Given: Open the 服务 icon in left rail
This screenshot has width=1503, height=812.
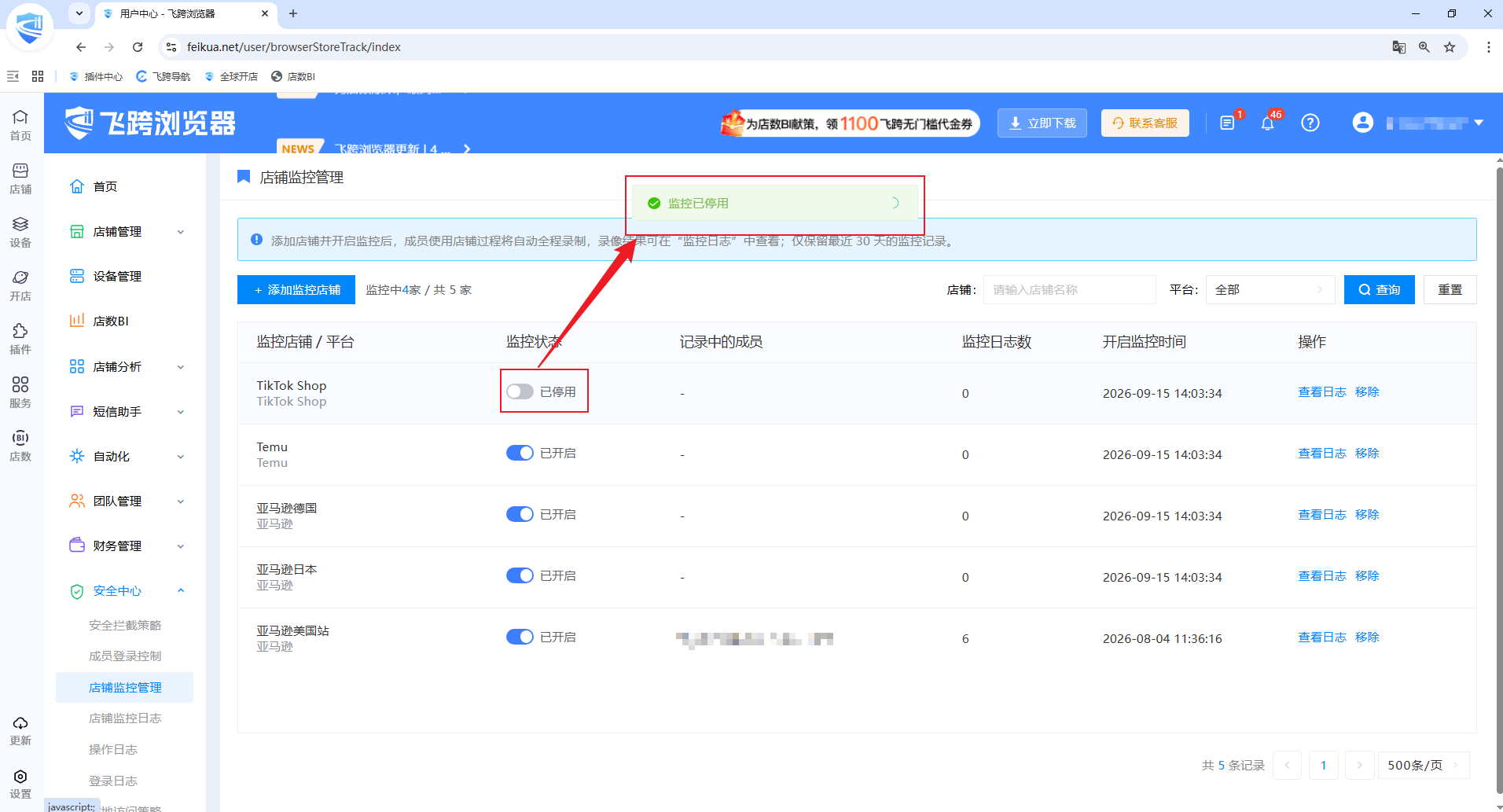Looking at the screenshot, I should coord(20,392).
